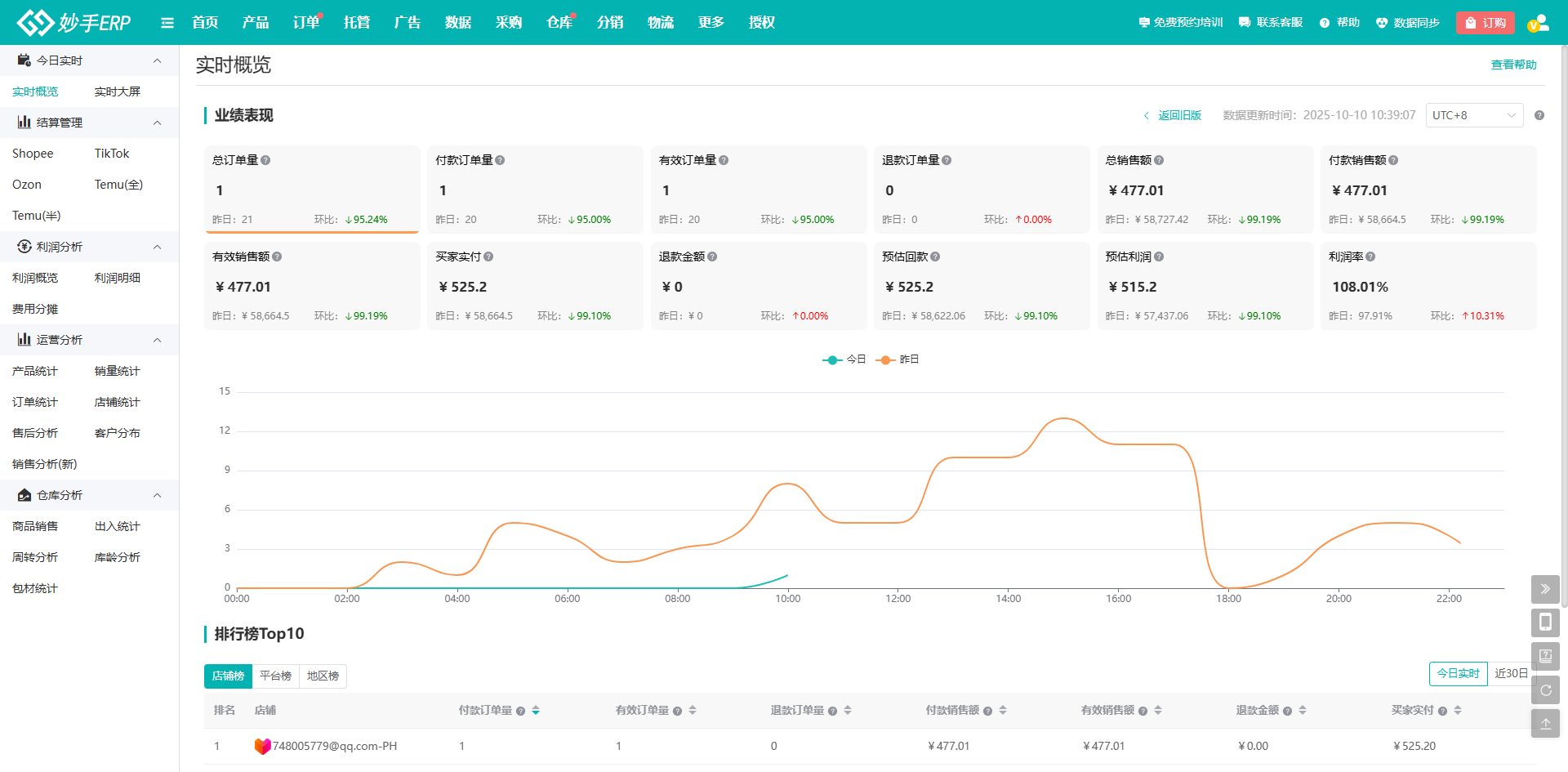Image resolution: width=1568 pixels, height=772 pixels.
Task: Collapse the 利润分析 sidebar section
Action: (x=158, y=247)
